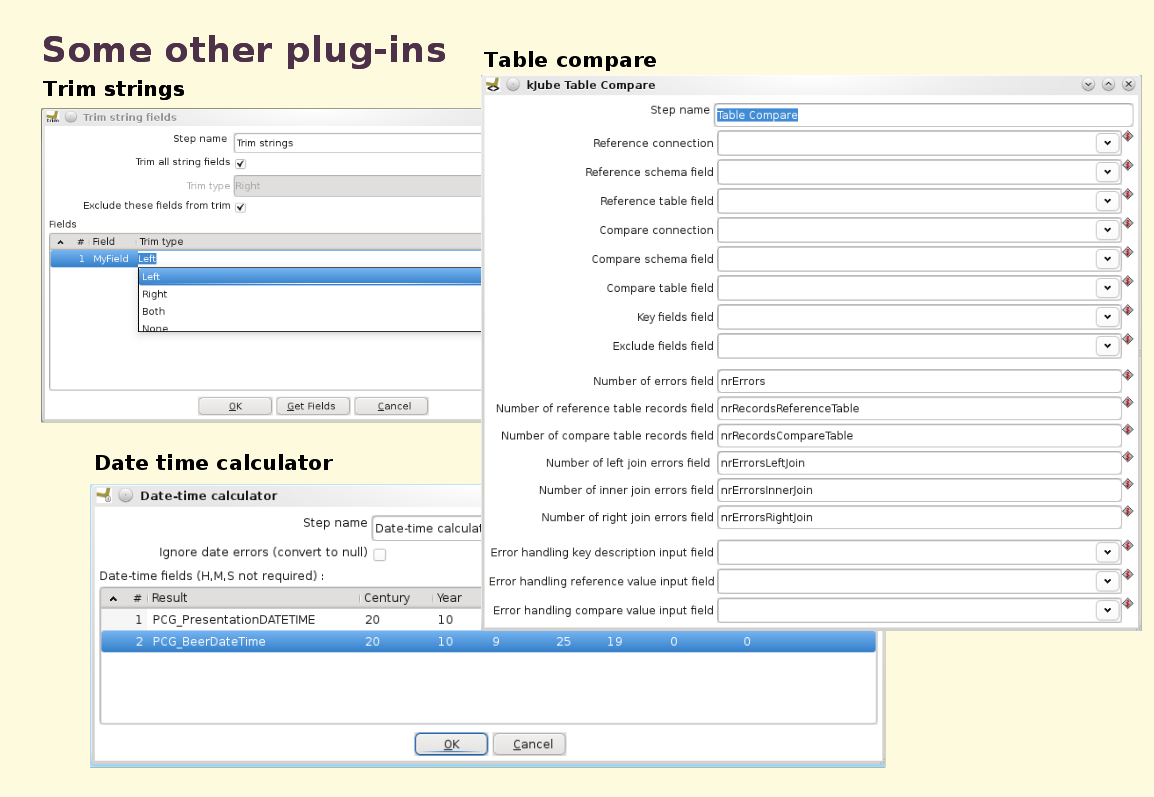
Task: Click OK in Trim string fields dialog
Action: coord(236,406)
